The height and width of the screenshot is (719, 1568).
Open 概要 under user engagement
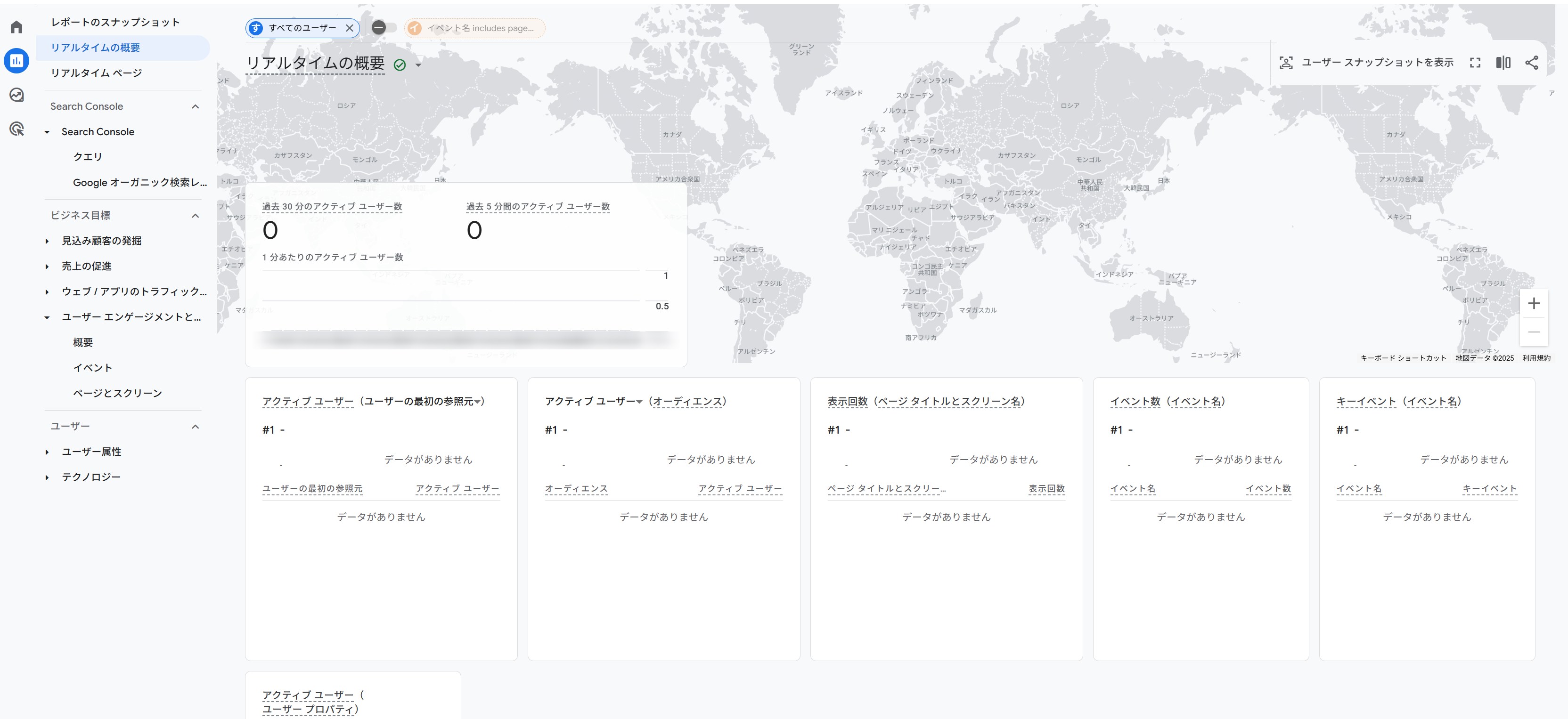pyautogui.click(x=83, y=342)
